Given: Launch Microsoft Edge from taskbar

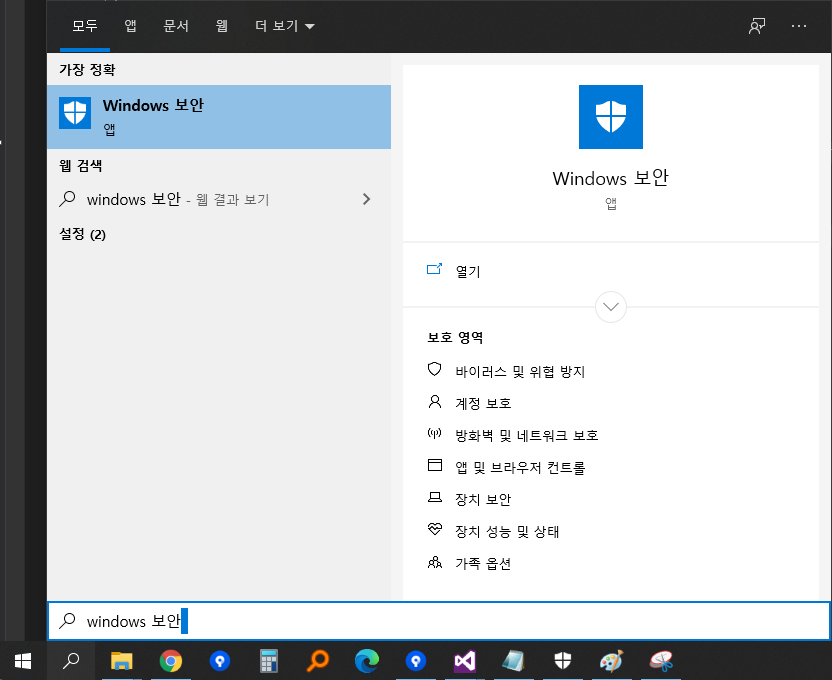Looking at the screenshot, I should tap(367, 661).
